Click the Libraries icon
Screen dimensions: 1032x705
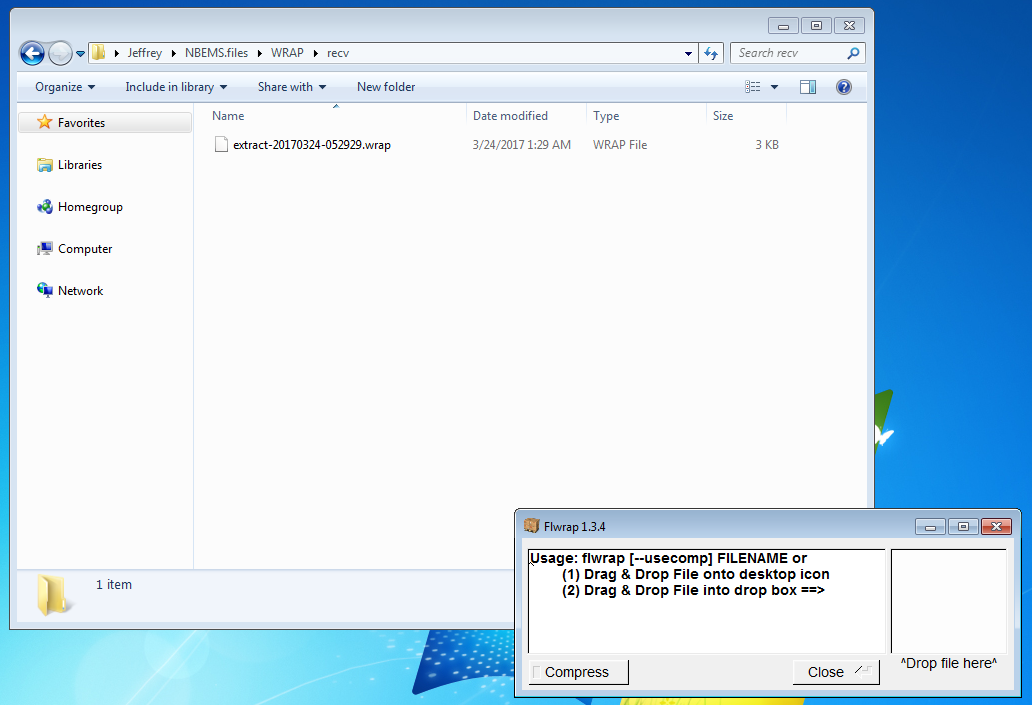(x=45, y=165)
